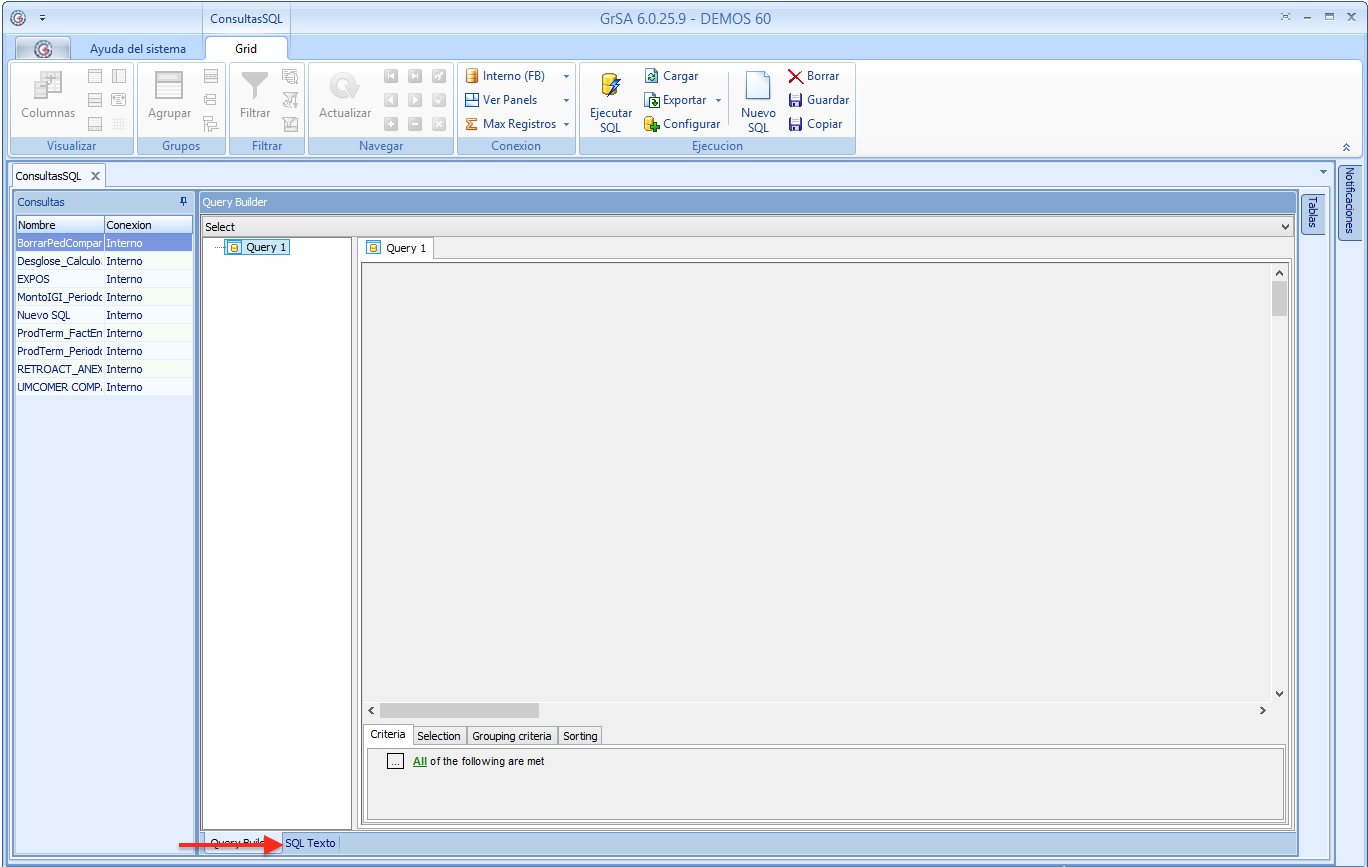Click the Columnas button

click(48, 96)
